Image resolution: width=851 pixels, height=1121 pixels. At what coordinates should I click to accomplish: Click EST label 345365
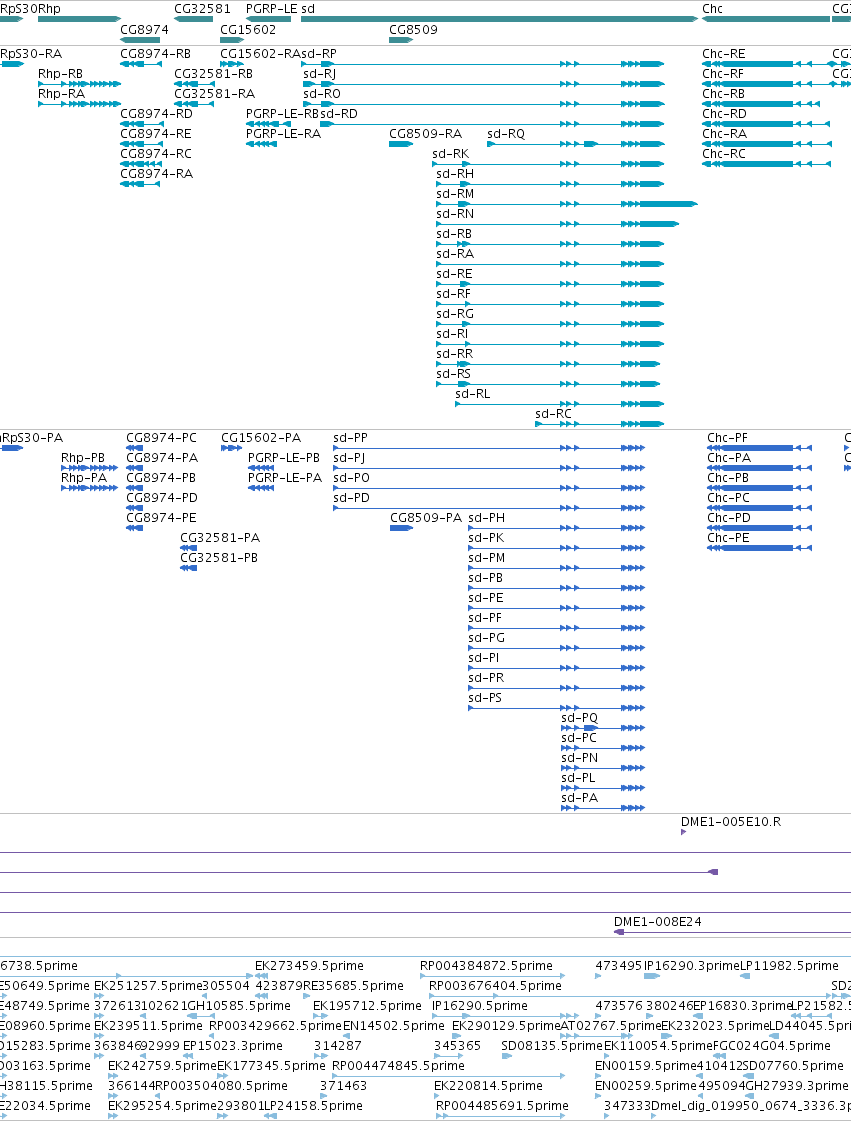tap(458, 1046)
